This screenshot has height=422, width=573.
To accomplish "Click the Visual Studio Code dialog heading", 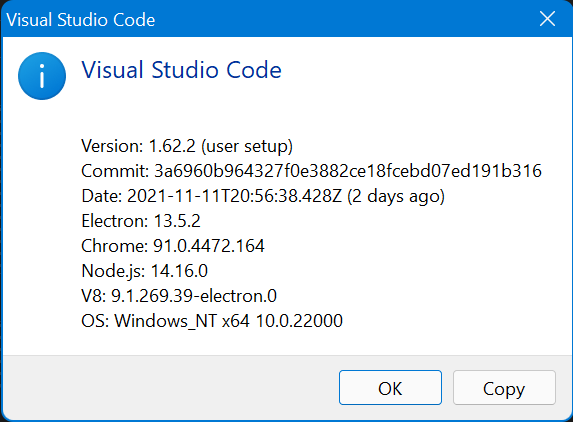I will click(182, 69).
